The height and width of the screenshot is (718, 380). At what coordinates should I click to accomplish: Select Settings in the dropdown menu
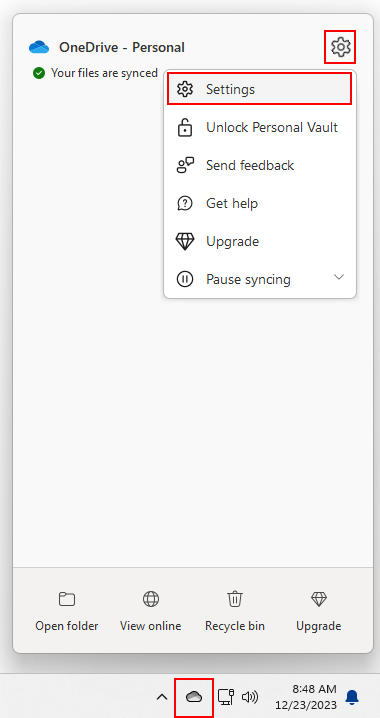coord(260,89)
